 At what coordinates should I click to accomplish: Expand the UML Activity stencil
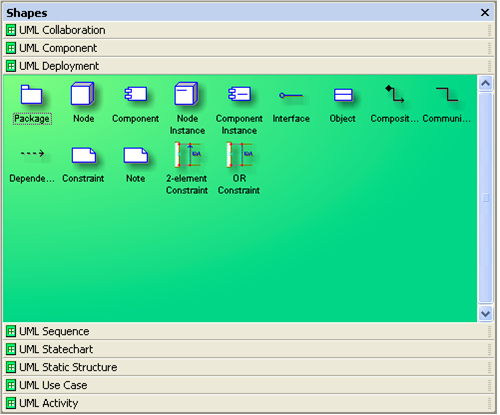249,404
